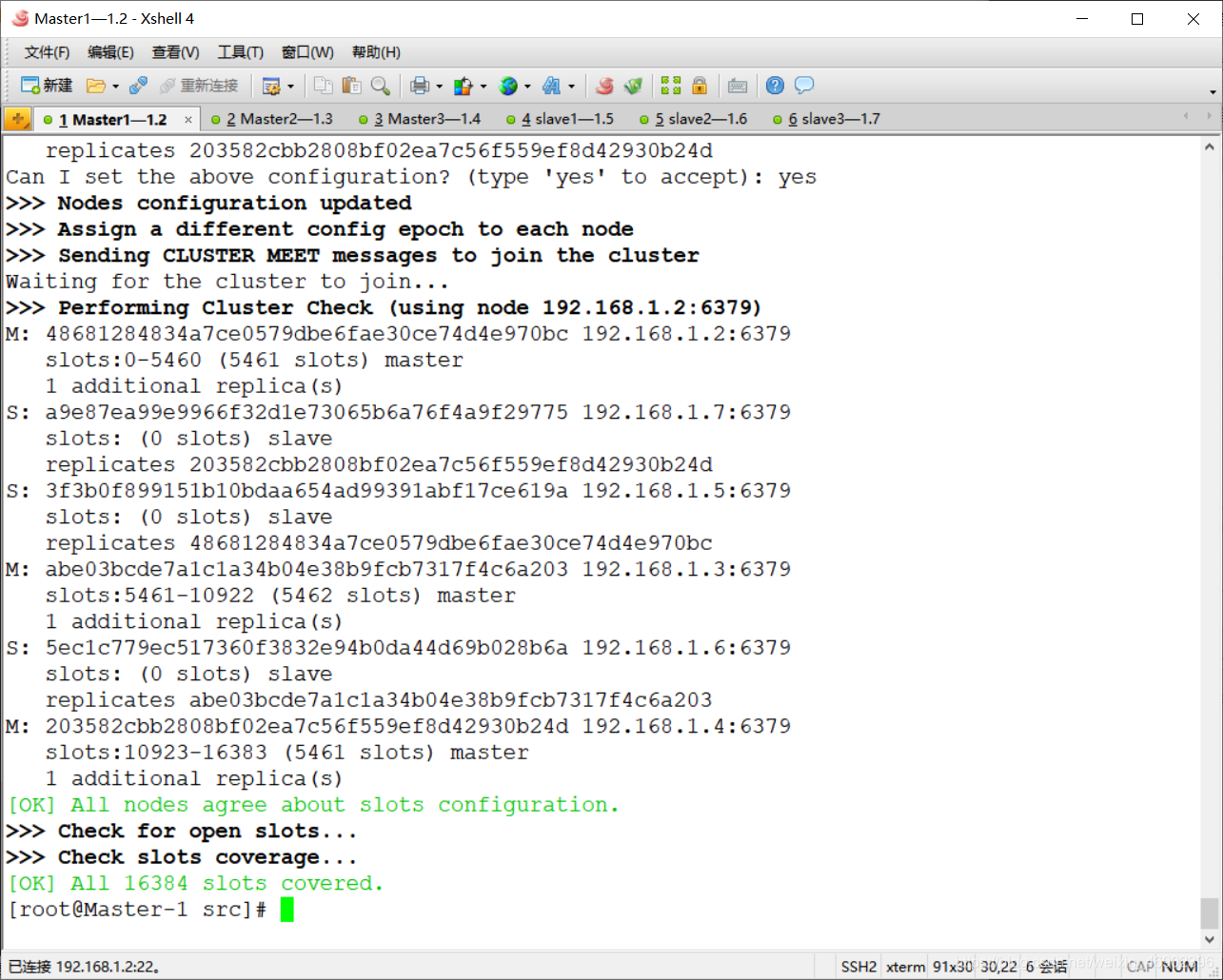Toggle full screen with green arrows icon

(x=671, y=86)
